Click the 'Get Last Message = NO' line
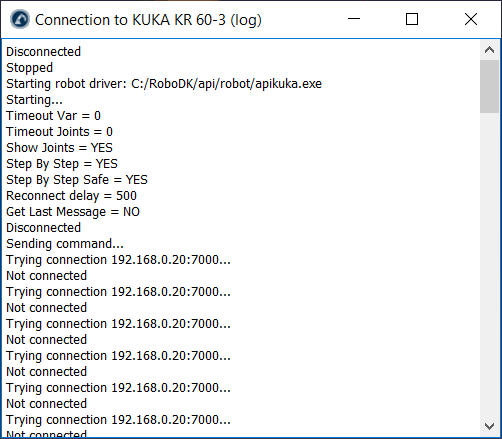This screenshot has height=439, width=502. tap(73, 212)
